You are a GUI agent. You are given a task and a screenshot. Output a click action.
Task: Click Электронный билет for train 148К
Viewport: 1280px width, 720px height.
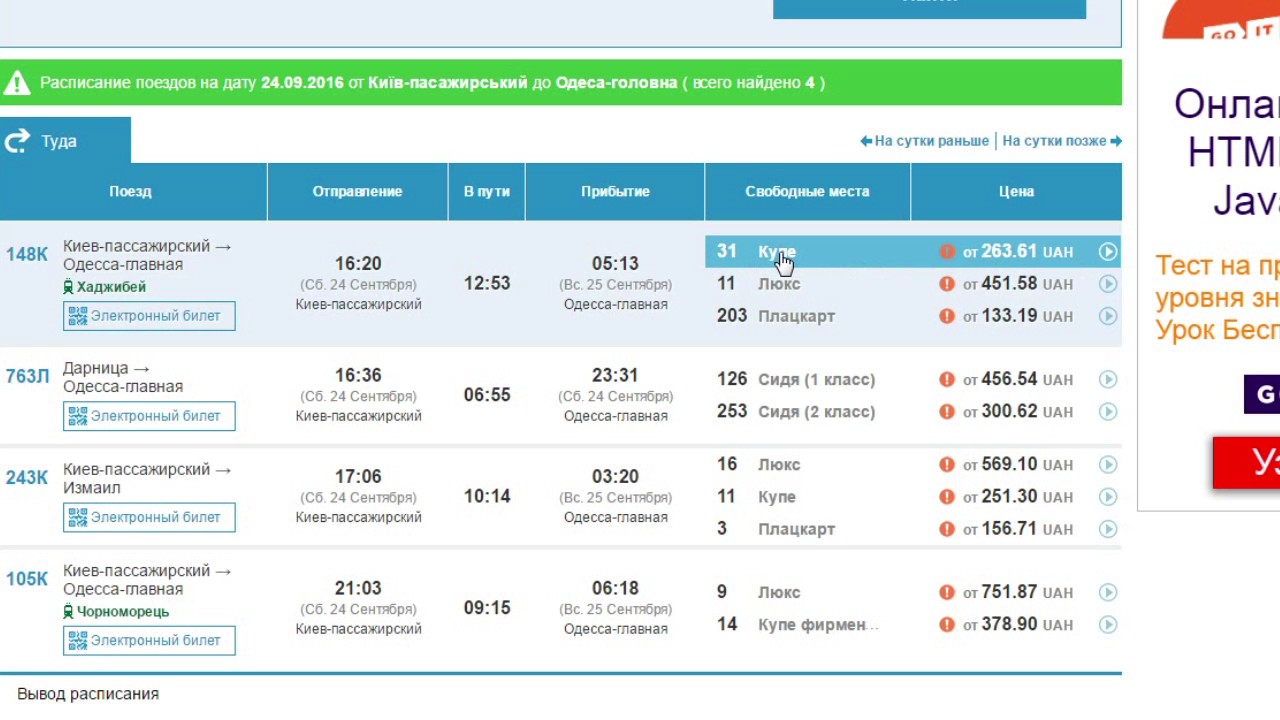[149, 316]
